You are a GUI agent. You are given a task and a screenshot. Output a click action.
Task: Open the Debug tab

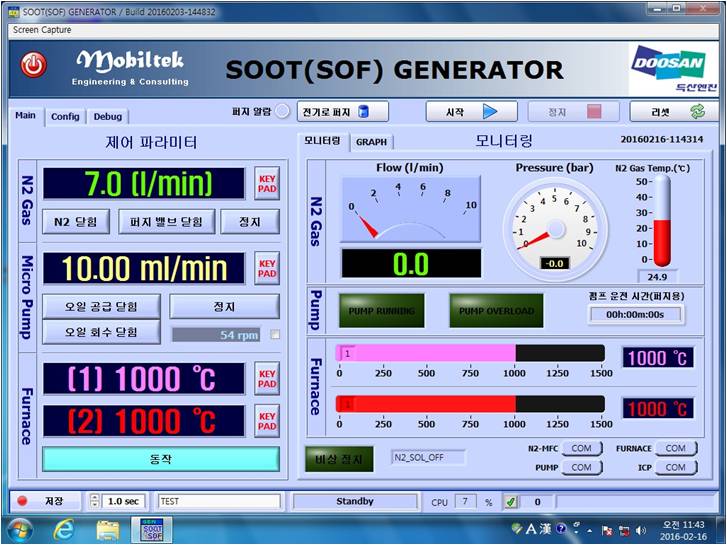coord(108,116)
